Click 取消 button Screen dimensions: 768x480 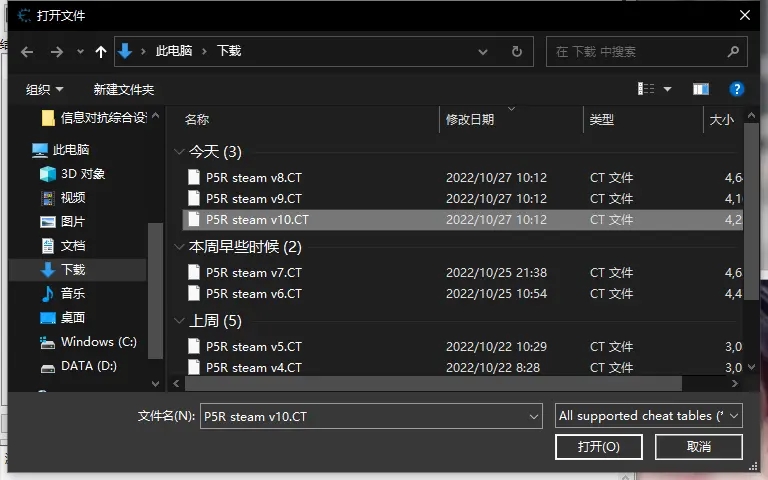pos(698,447)
